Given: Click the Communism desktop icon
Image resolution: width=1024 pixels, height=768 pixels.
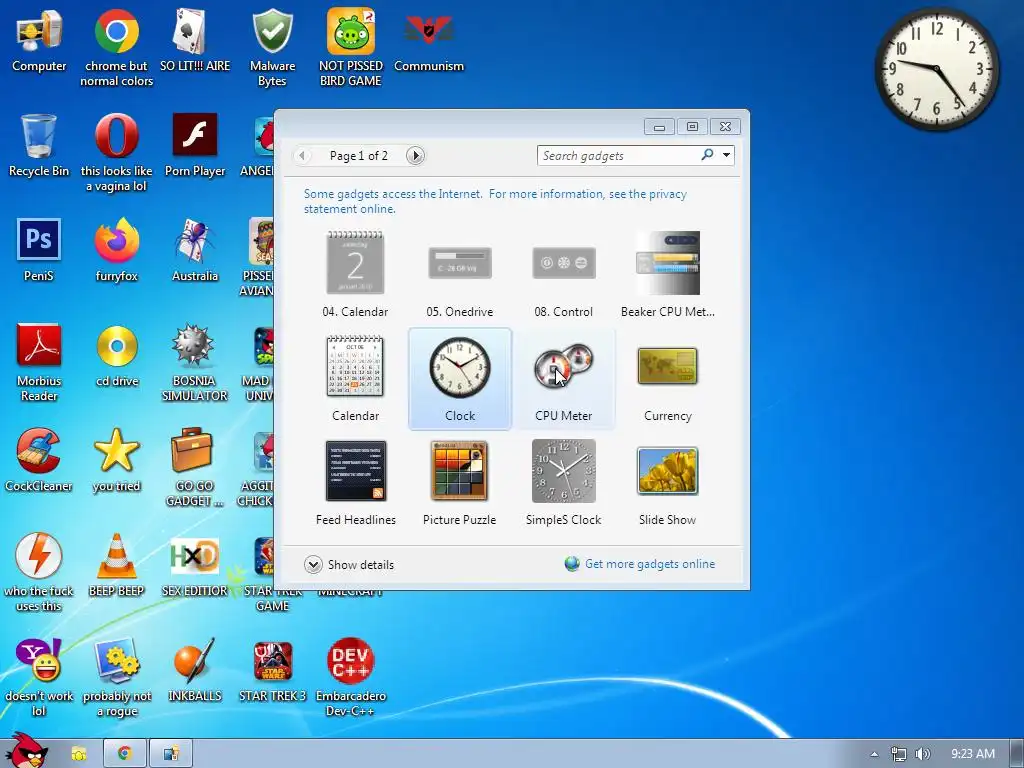Looking at the screenshot, I should 428,40.
